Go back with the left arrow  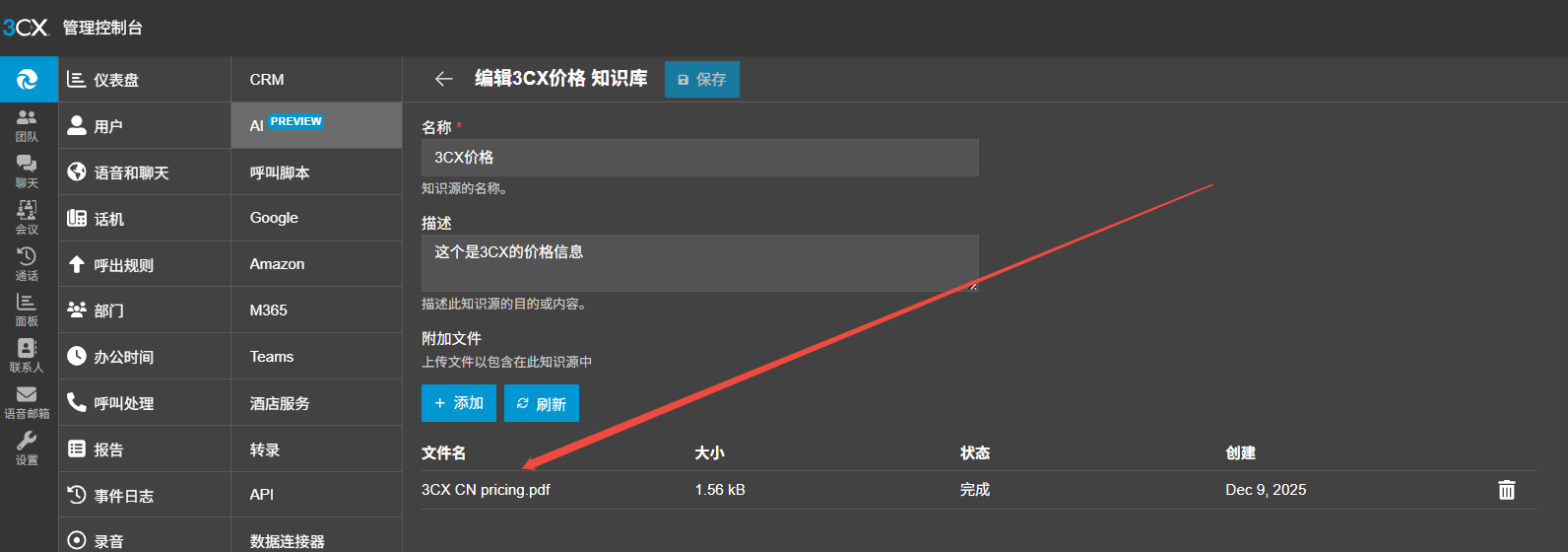pyautogui.click(x=443, y=79)
